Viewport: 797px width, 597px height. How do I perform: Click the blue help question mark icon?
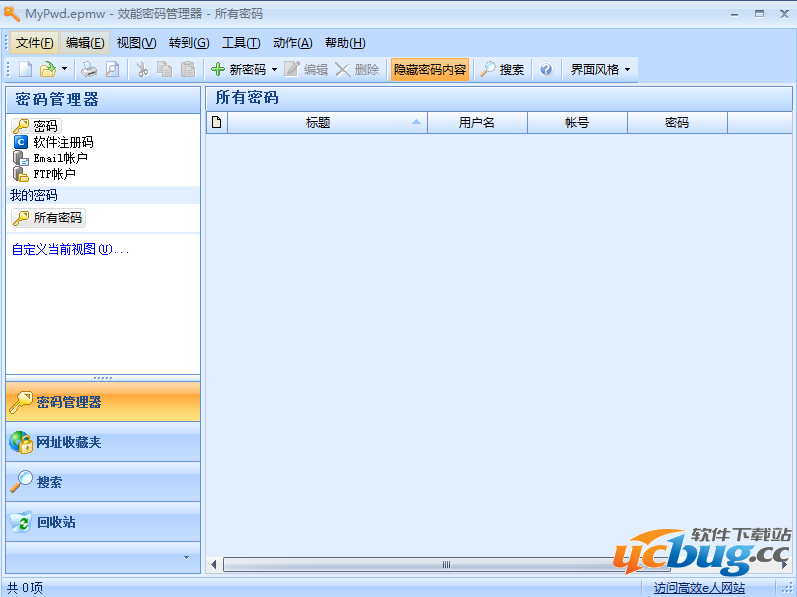point(546,69)
